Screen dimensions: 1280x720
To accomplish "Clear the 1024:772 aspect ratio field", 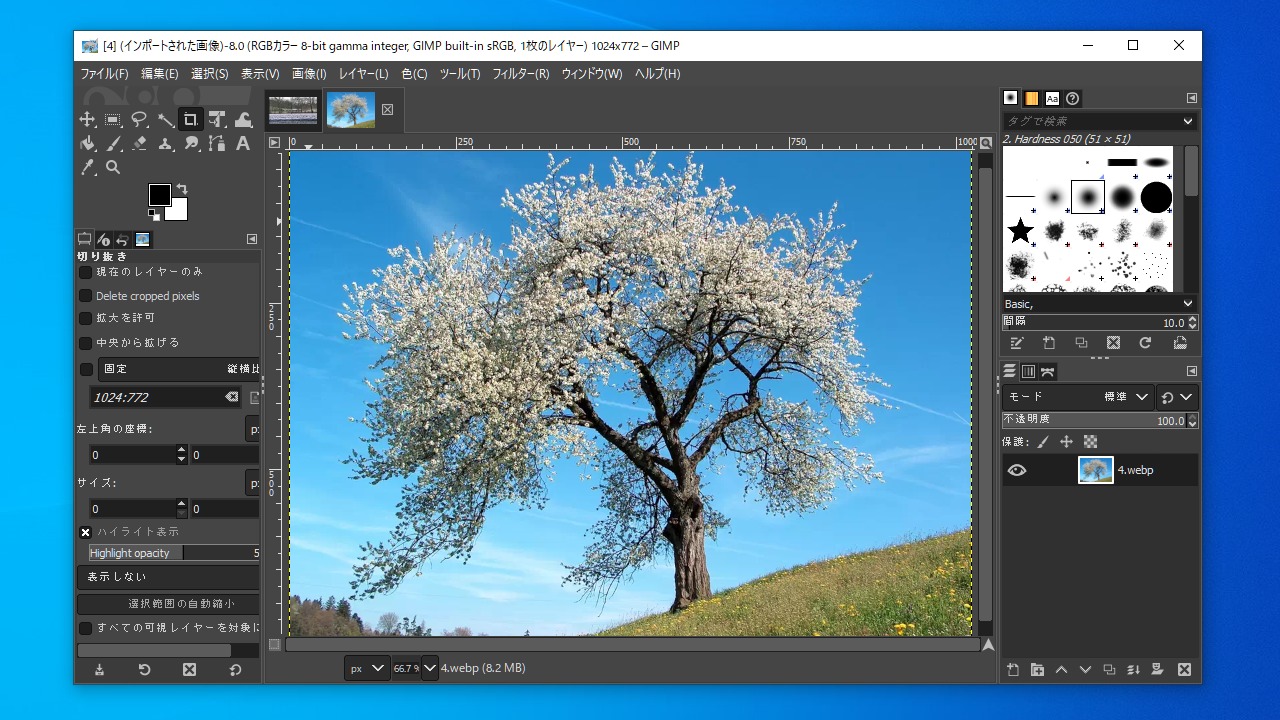I will (232, 397).
